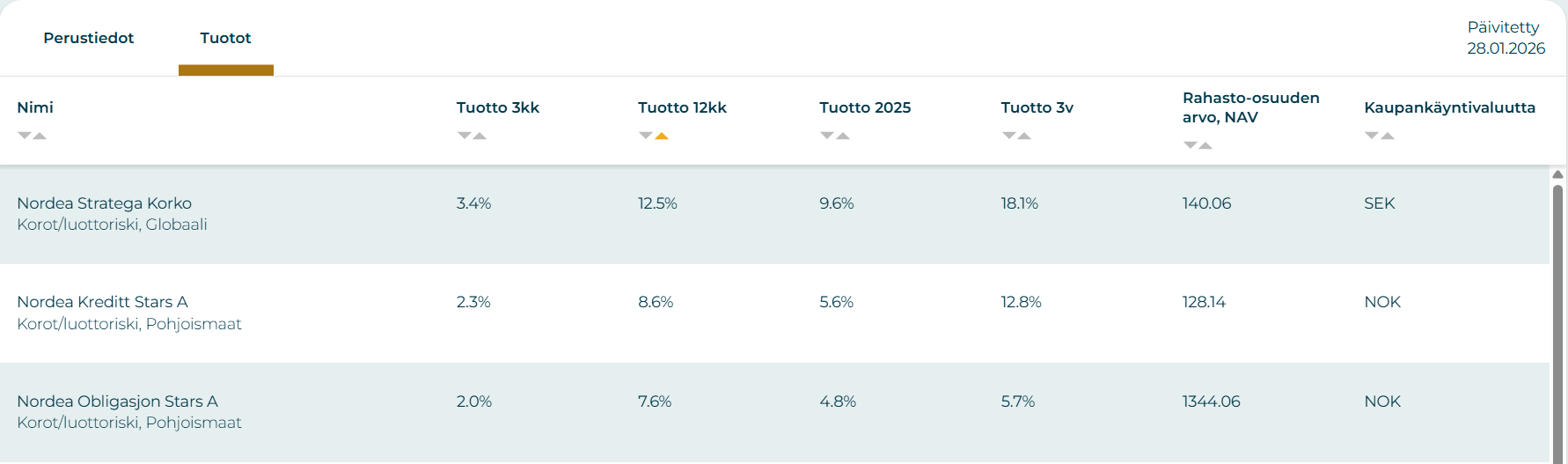
Task: Sort Tuotto 3kk descending arrow
Action: pyautogui.click(x=464, y=136)
